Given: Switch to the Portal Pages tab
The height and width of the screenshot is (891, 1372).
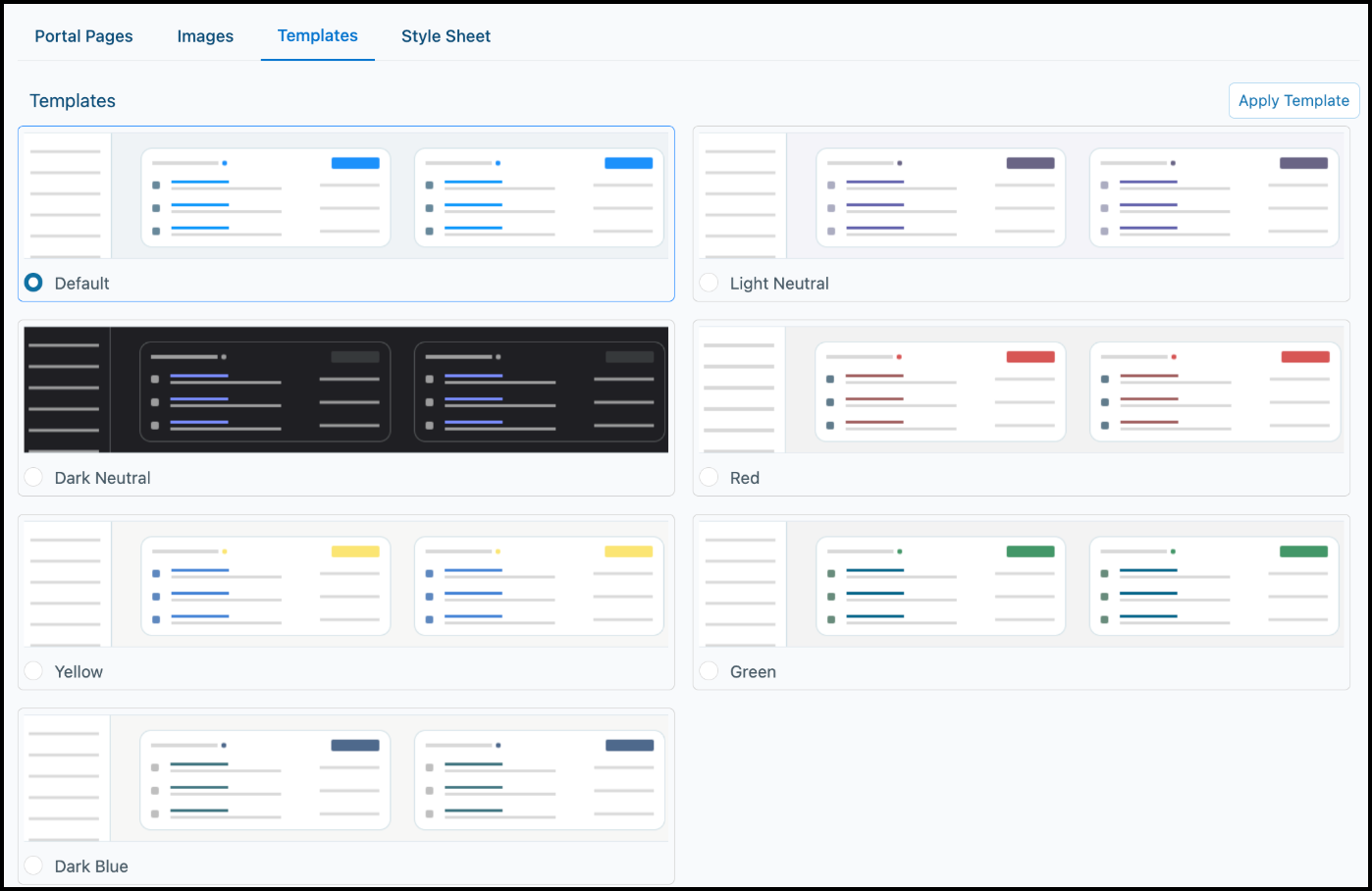Looking at the screenshot, I should (x=83, y=35).
